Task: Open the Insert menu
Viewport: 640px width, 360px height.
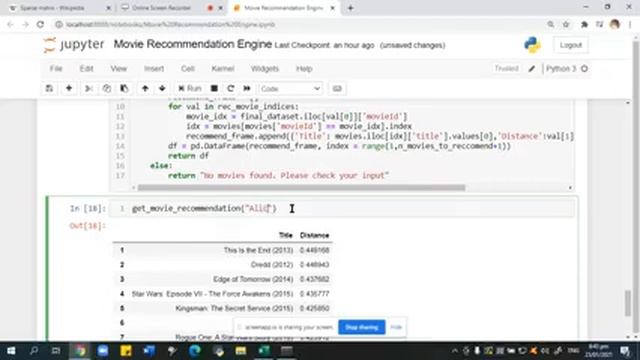Action: pyautogui.click(x=154, y=69)
